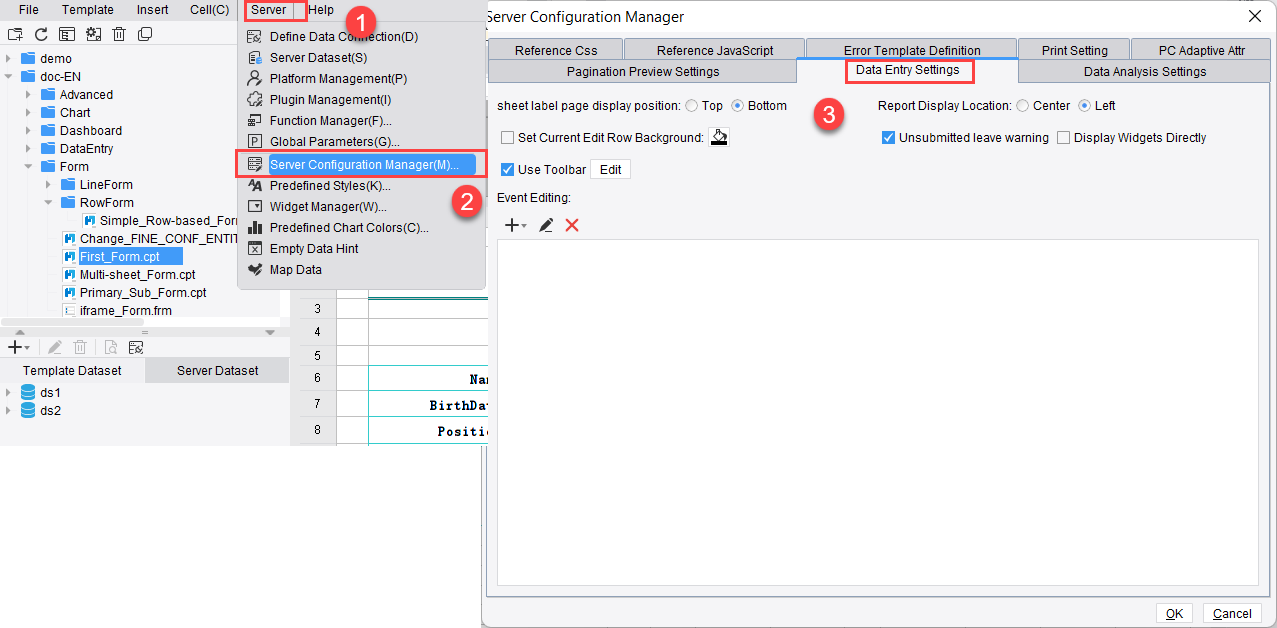Expand the ds1 dataset node
This screenshot has width=1277, height=628.
[x=9, y=393]
